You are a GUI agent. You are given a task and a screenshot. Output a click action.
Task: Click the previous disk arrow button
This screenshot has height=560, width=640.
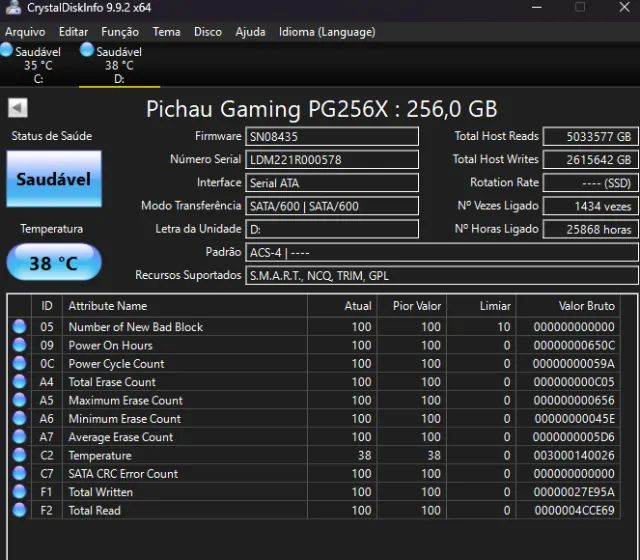[x=18, y=108]
